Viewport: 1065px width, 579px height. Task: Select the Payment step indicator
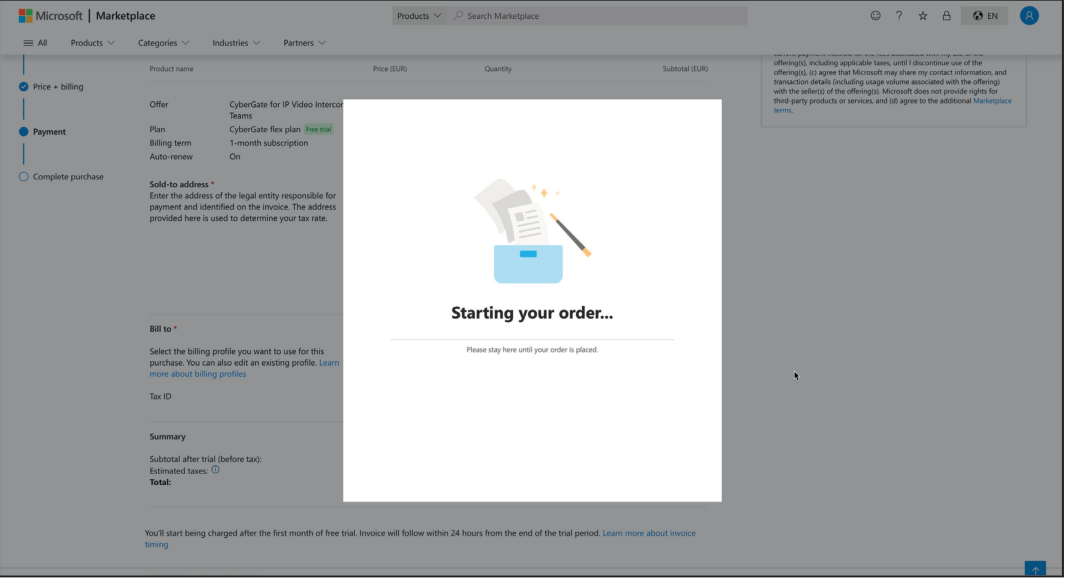click(x=22, y=131)
